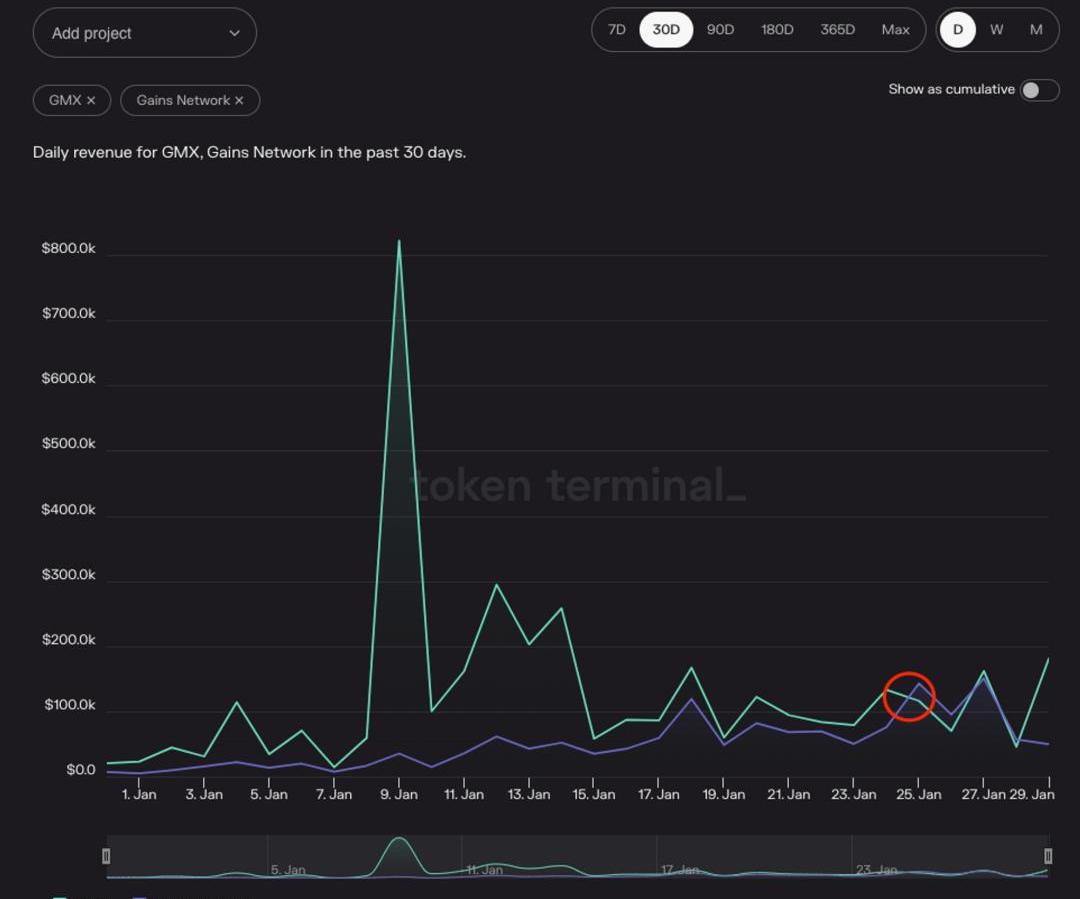Remove the GMX project tag with its x
Image resolution: width=1080 pixels, height=899 pixels.
[x=91, y=100]
